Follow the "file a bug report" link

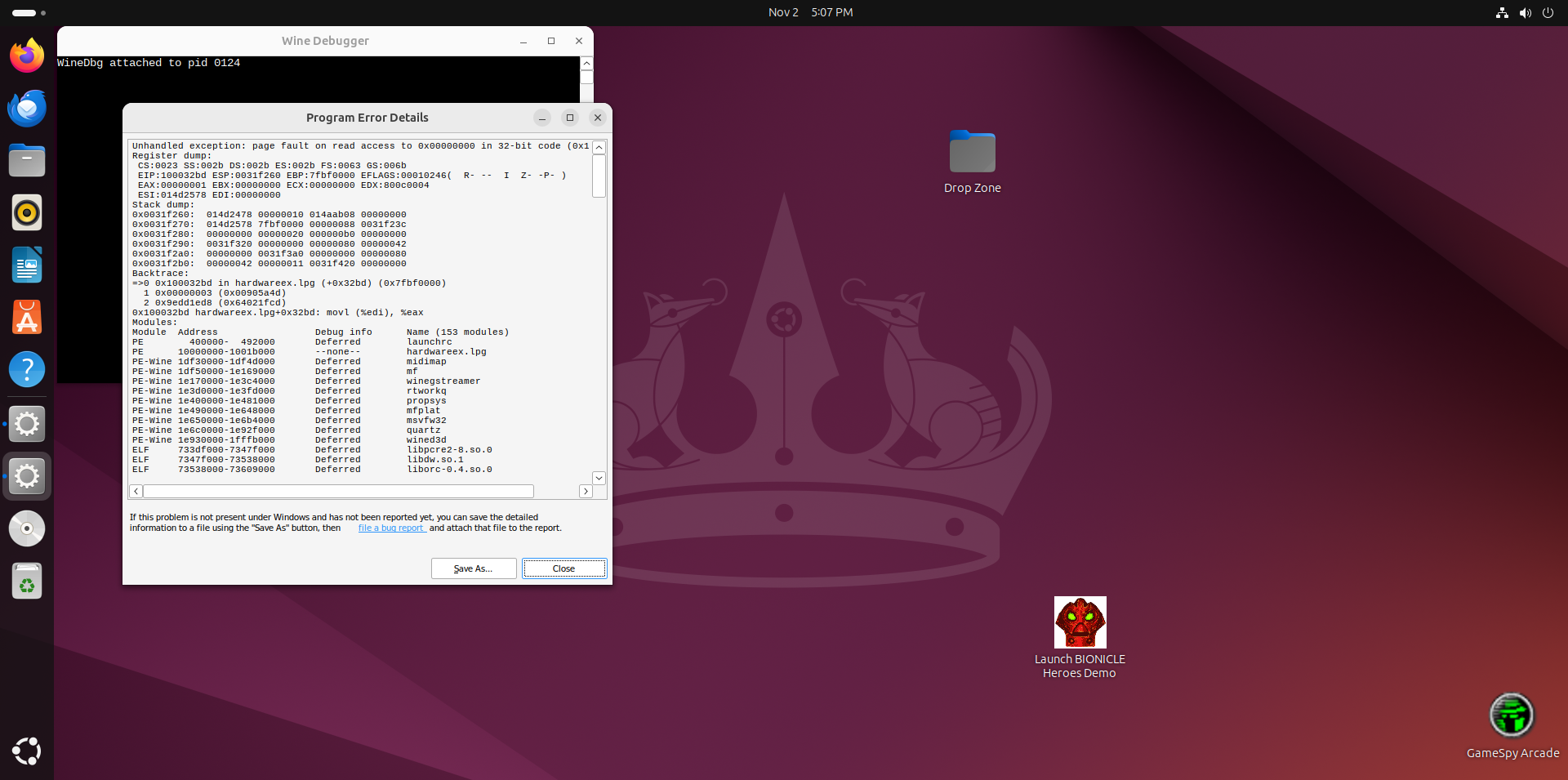391,528
